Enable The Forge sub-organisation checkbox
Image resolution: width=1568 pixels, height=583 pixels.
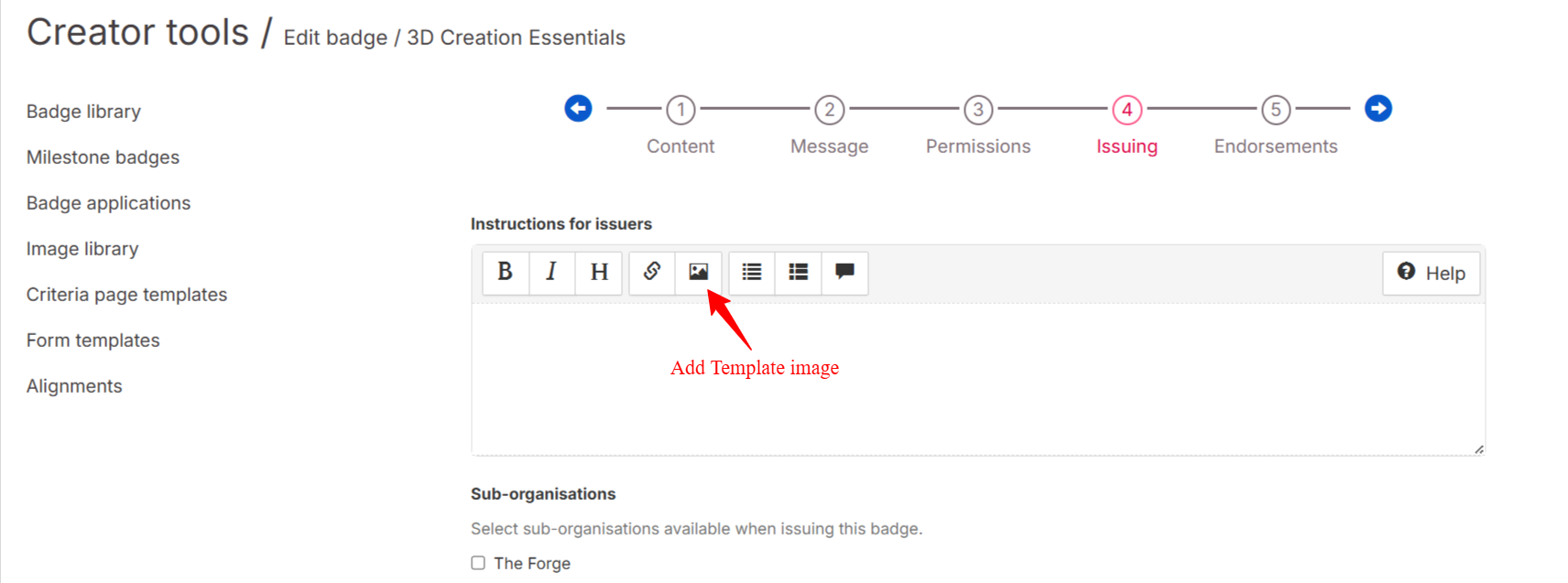point(478,563)
